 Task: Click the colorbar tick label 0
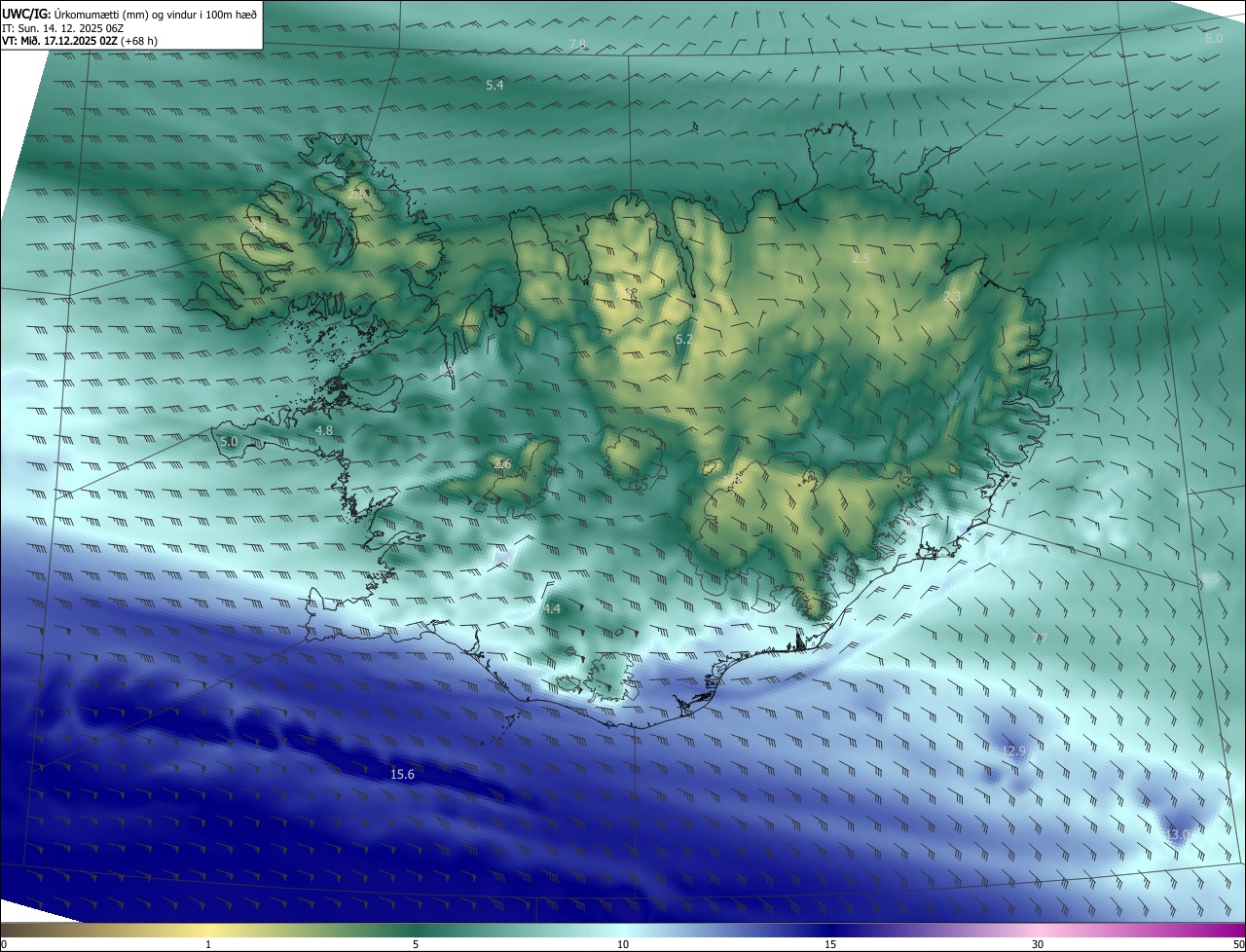4,944
